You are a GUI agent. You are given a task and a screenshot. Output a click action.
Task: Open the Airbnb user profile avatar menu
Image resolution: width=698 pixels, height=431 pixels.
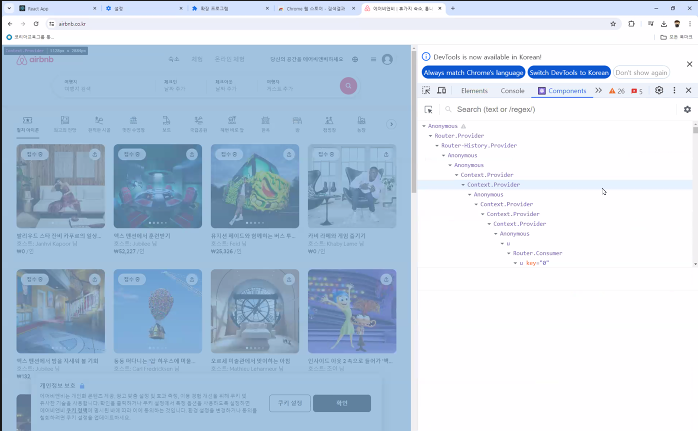(387, 59)
